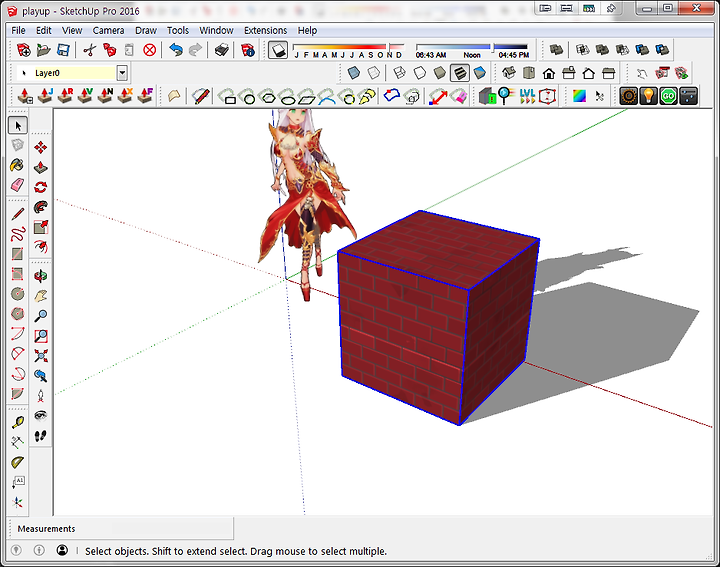This screenshot has width=720, height=567.
Task: Open the Layer0 dropdown arrow
Action: coord(122,73)
